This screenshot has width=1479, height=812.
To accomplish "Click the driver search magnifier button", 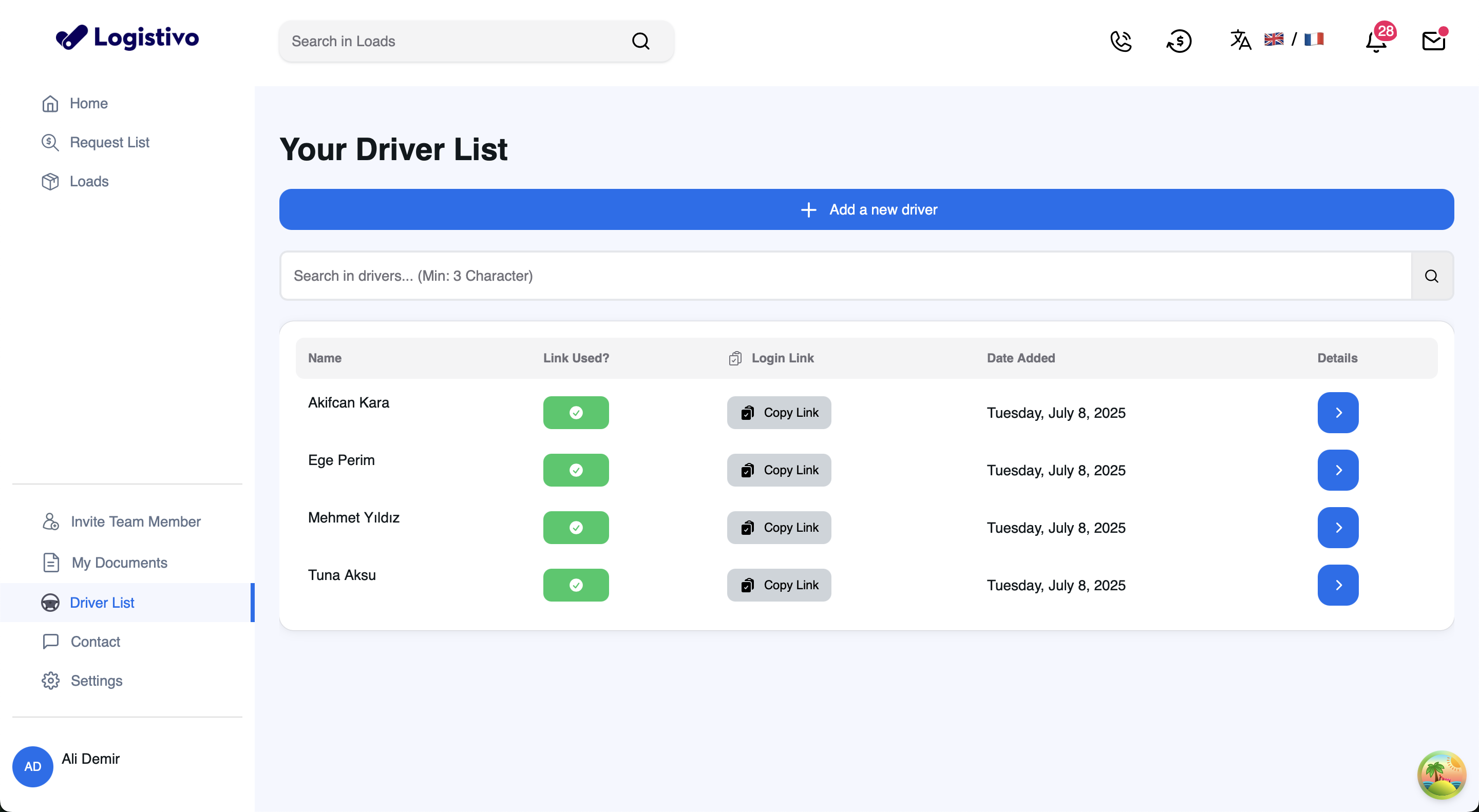I will 1431,276.
